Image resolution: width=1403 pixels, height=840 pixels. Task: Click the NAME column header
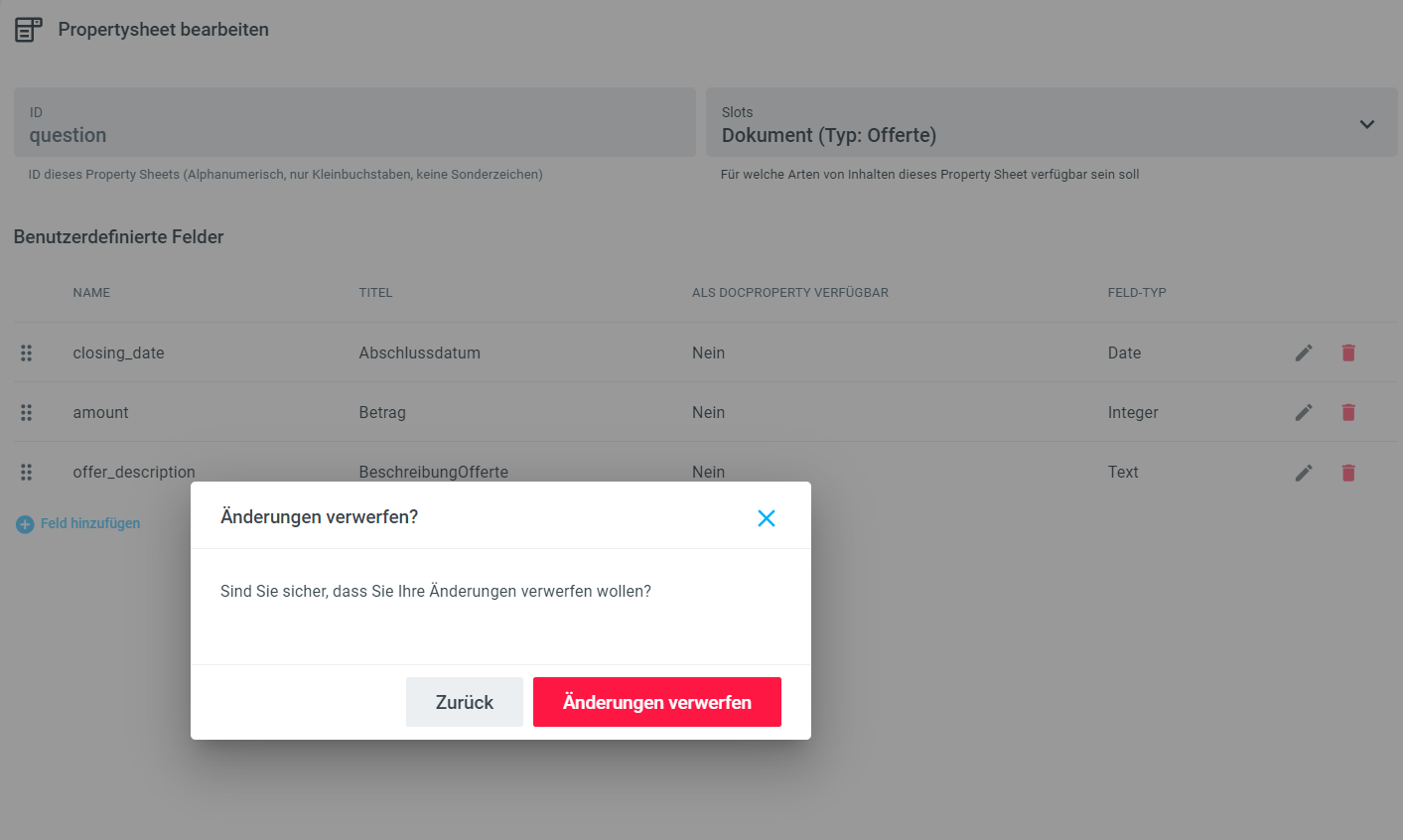coord(91,293)
